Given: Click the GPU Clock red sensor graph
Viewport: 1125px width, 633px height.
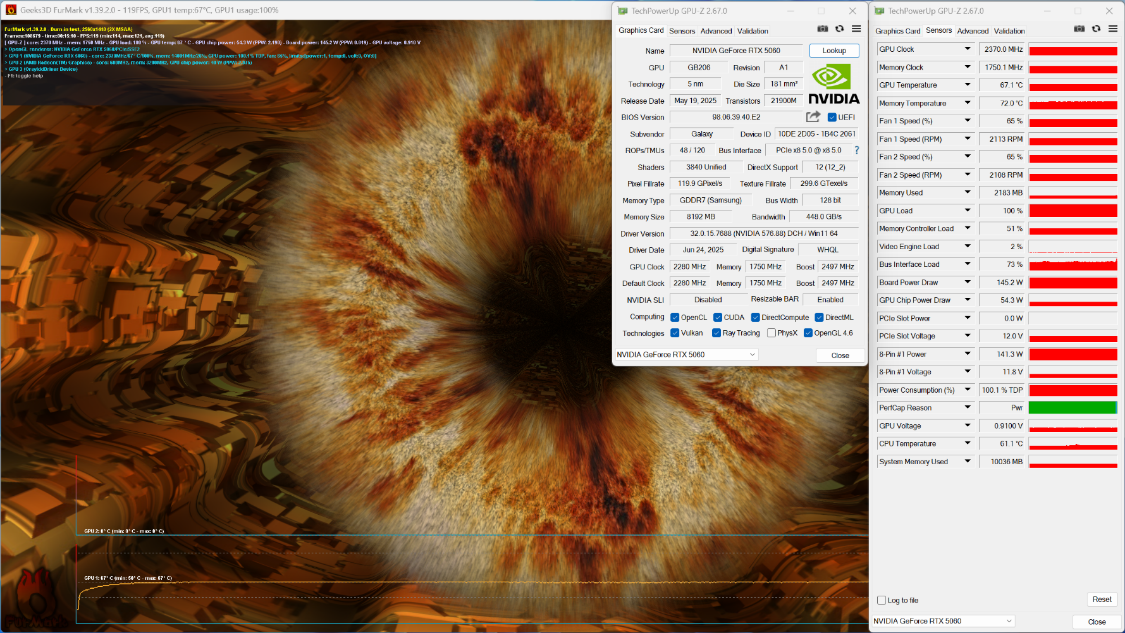Looking at the screenshot, I should (1073, 50).
